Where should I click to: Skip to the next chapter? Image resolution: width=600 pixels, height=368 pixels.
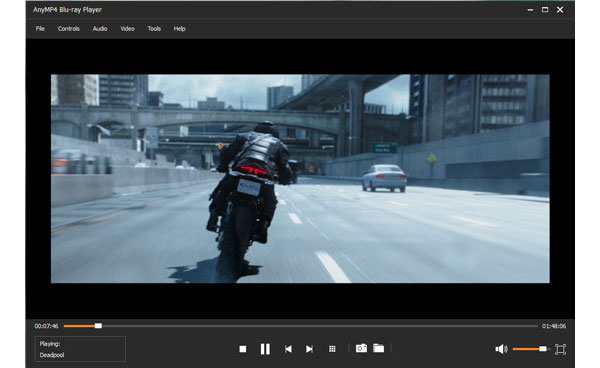[x=309, y=349]
